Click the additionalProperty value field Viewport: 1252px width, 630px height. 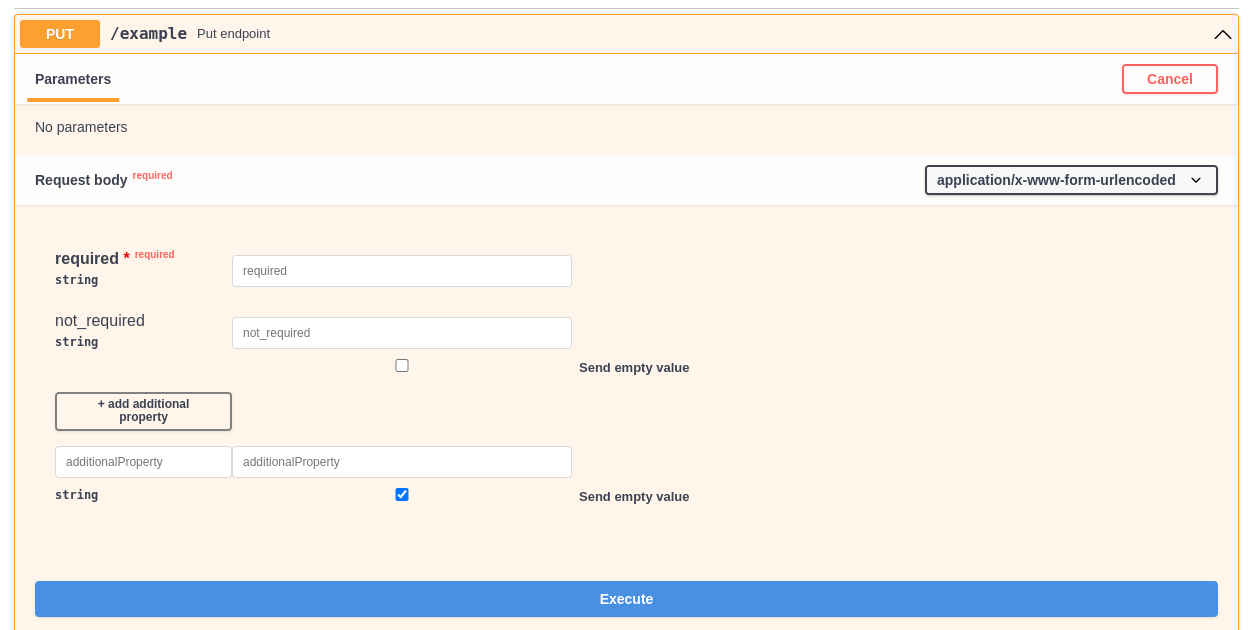[x=402, y=461]
